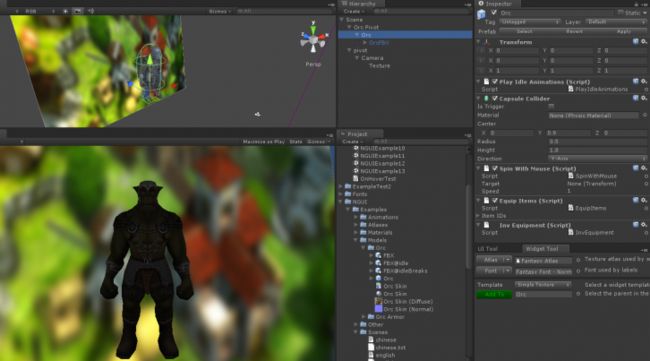Open Capsule Collider help book icon

coord(635,98)
